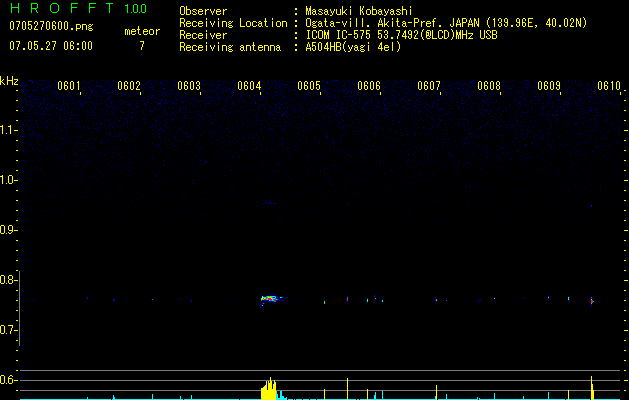
Task: Click the meteor count value 7
Action: click(x=142, y=46)
